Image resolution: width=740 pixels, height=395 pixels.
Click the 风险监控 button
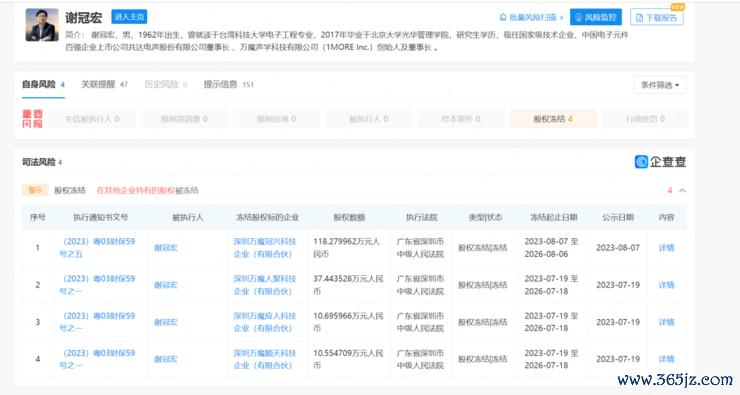coord(596,17)
